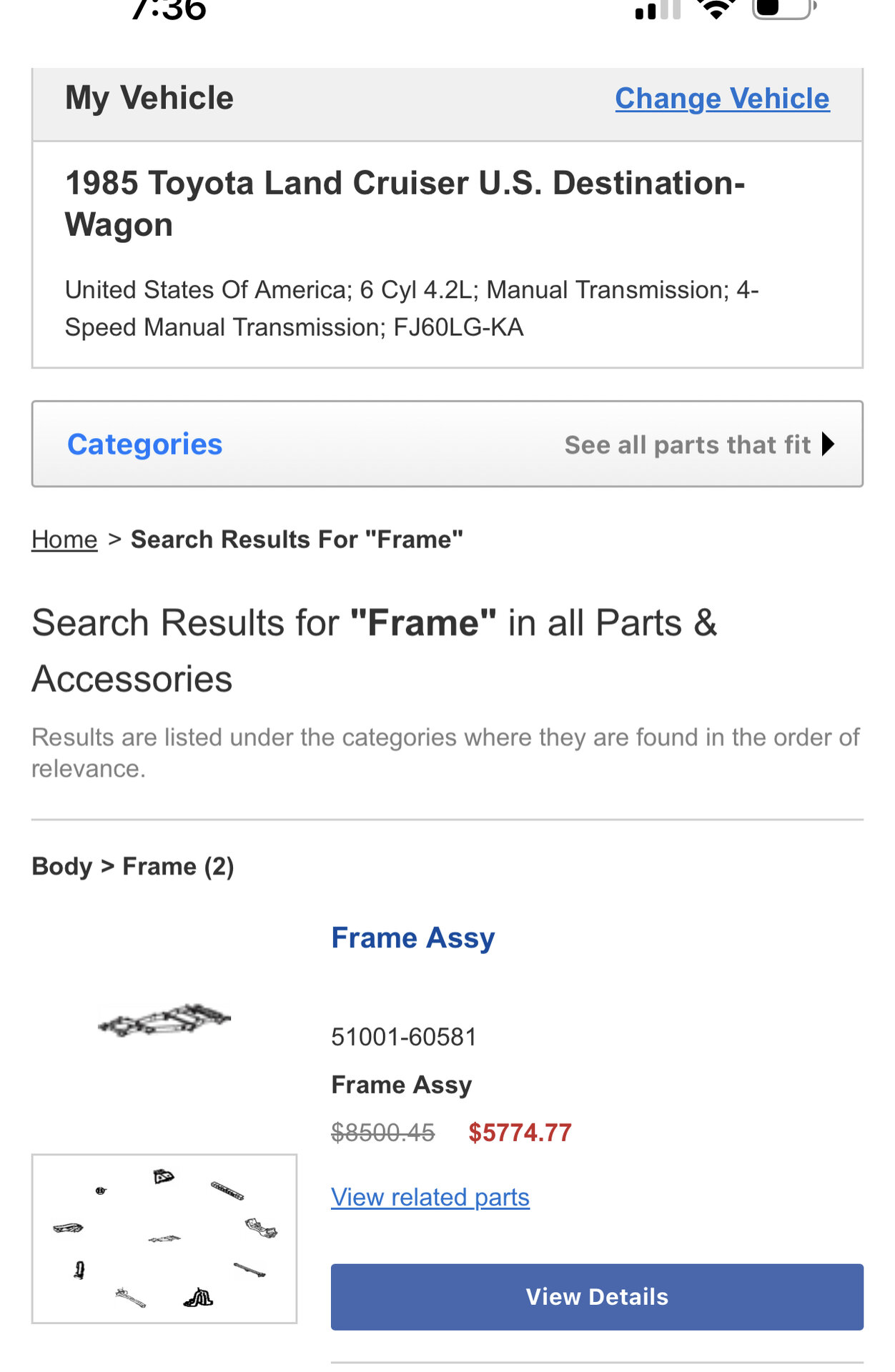The width and height of the screenshot is (895, 1372).
Task: Click the See all parts that fit text
Action: pyautogui.click(x=688, y=444)
